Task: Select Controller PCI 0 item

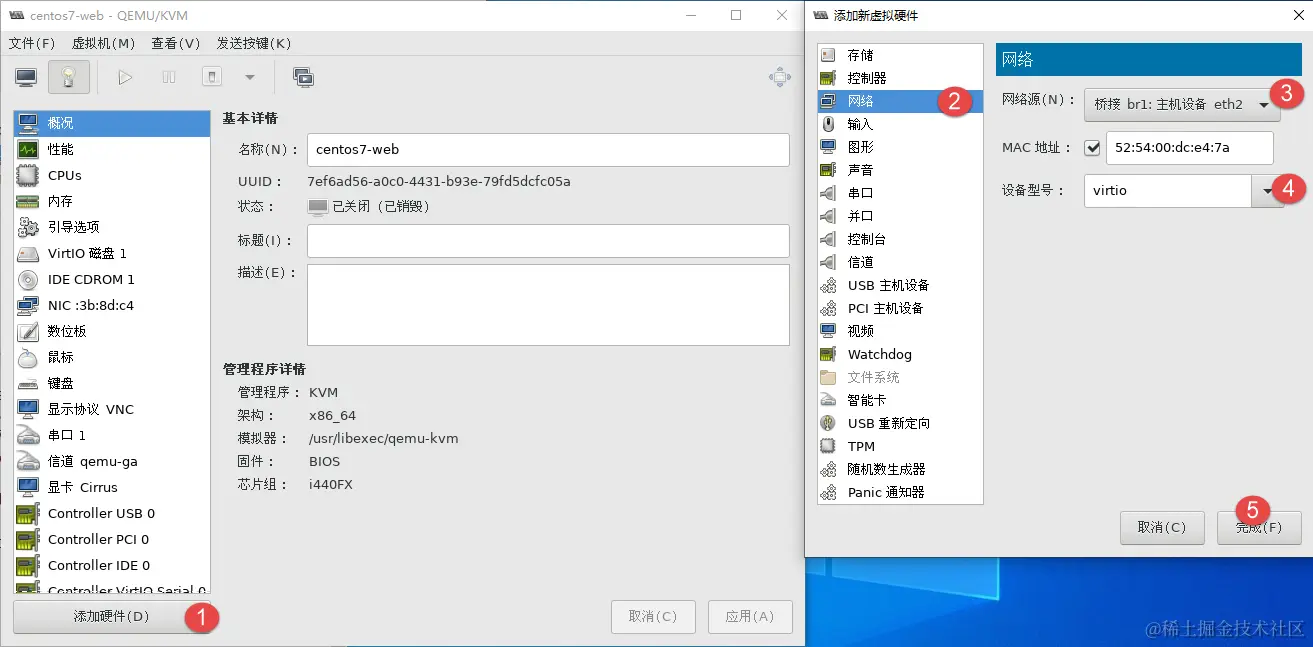Action: tap(112, 539)
